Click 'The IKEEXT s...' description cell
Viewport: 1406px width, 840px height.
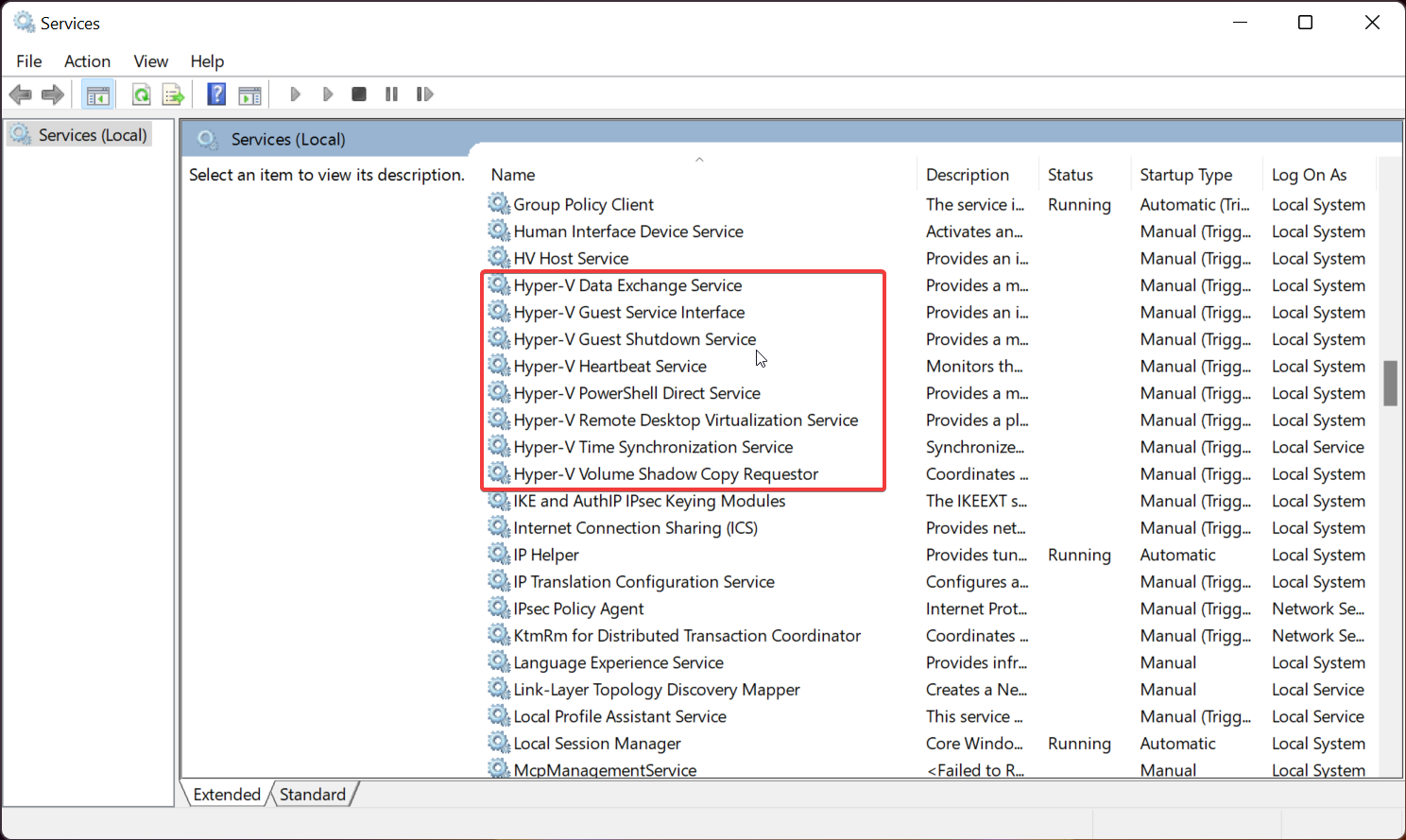(976, 501)
